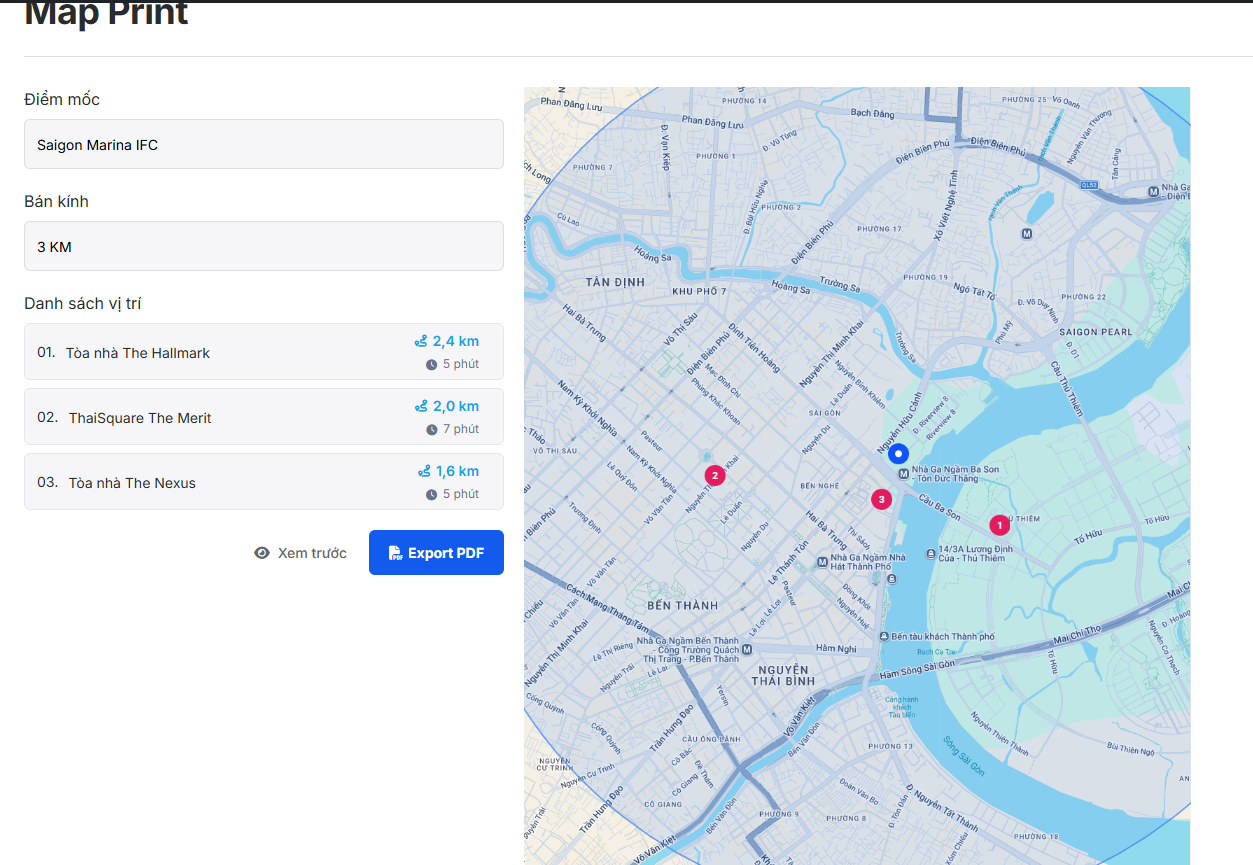
Task: Select the pink marker numbered 2
Action: coord(714,475)
